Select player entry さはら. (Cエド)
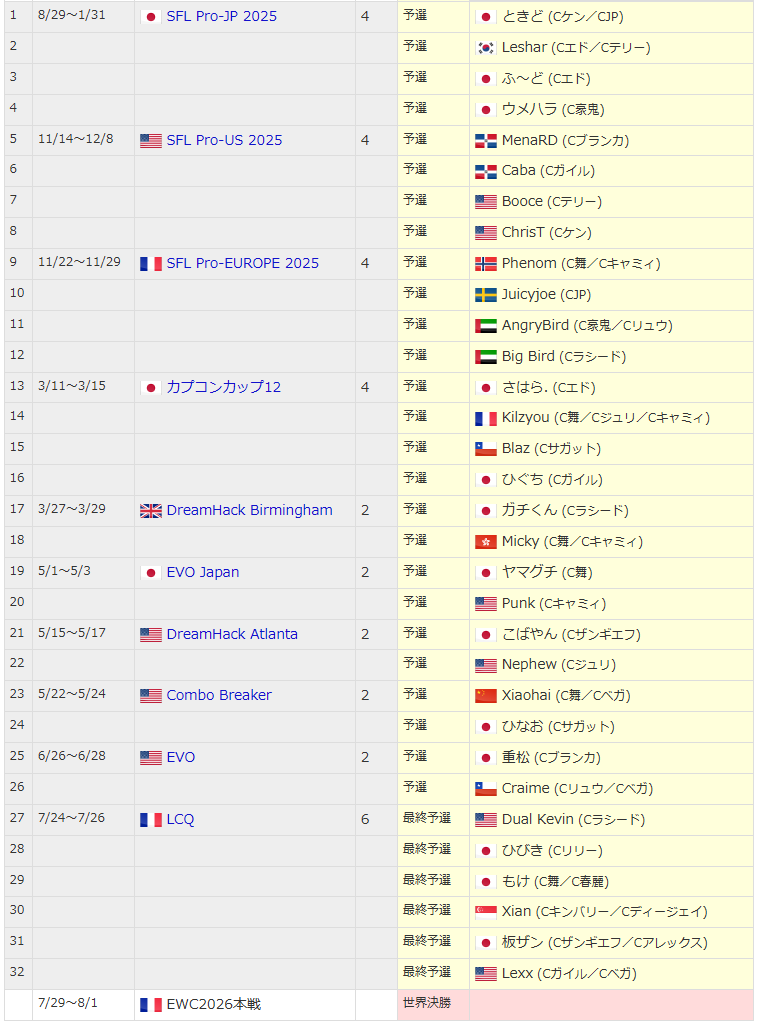Image resolution: width=758 pixels, height=1024 pixels. point(548,387)
